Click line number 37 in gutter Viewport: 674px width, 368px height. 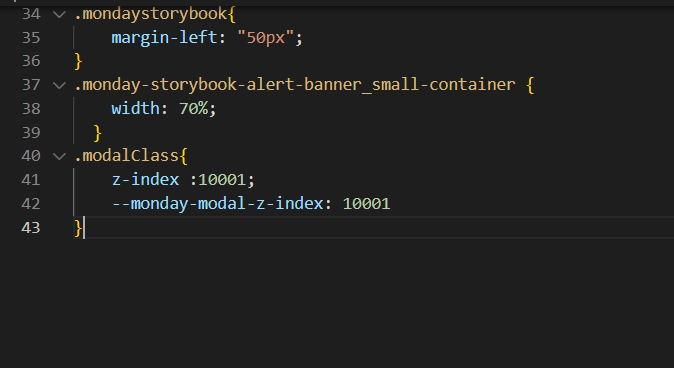(x=31, y=85)
